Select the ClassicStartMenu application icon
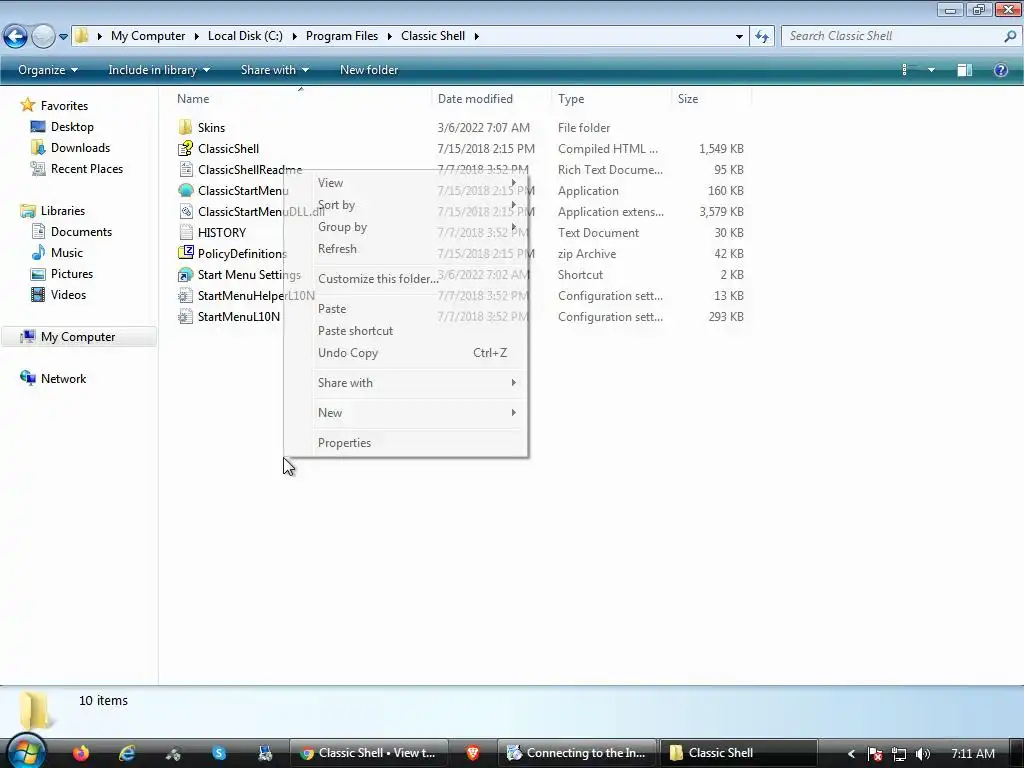Viewport: 1024px width, 768px height. coord(185,190)
